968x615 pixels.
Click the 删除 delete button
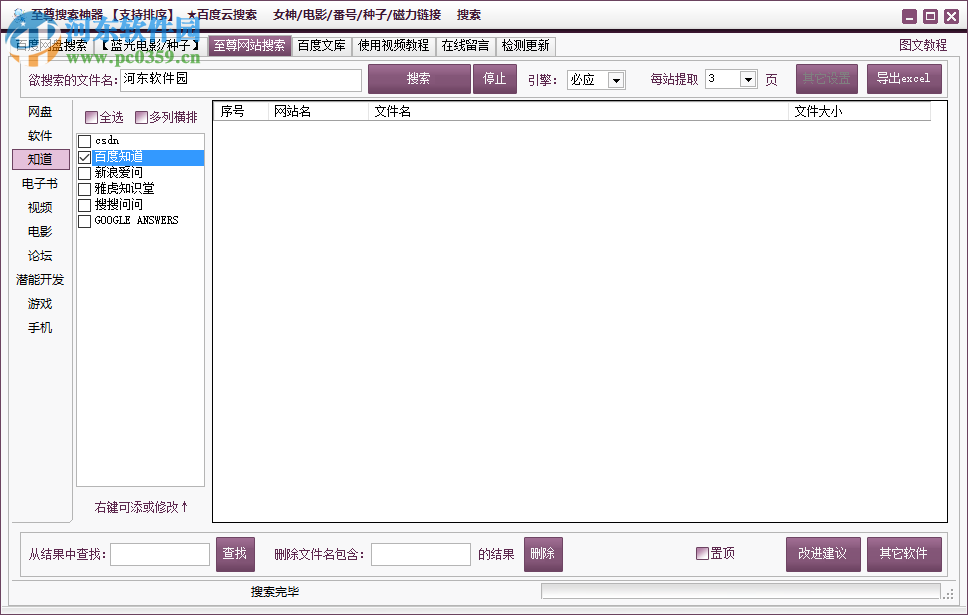(x=543, y=554)
